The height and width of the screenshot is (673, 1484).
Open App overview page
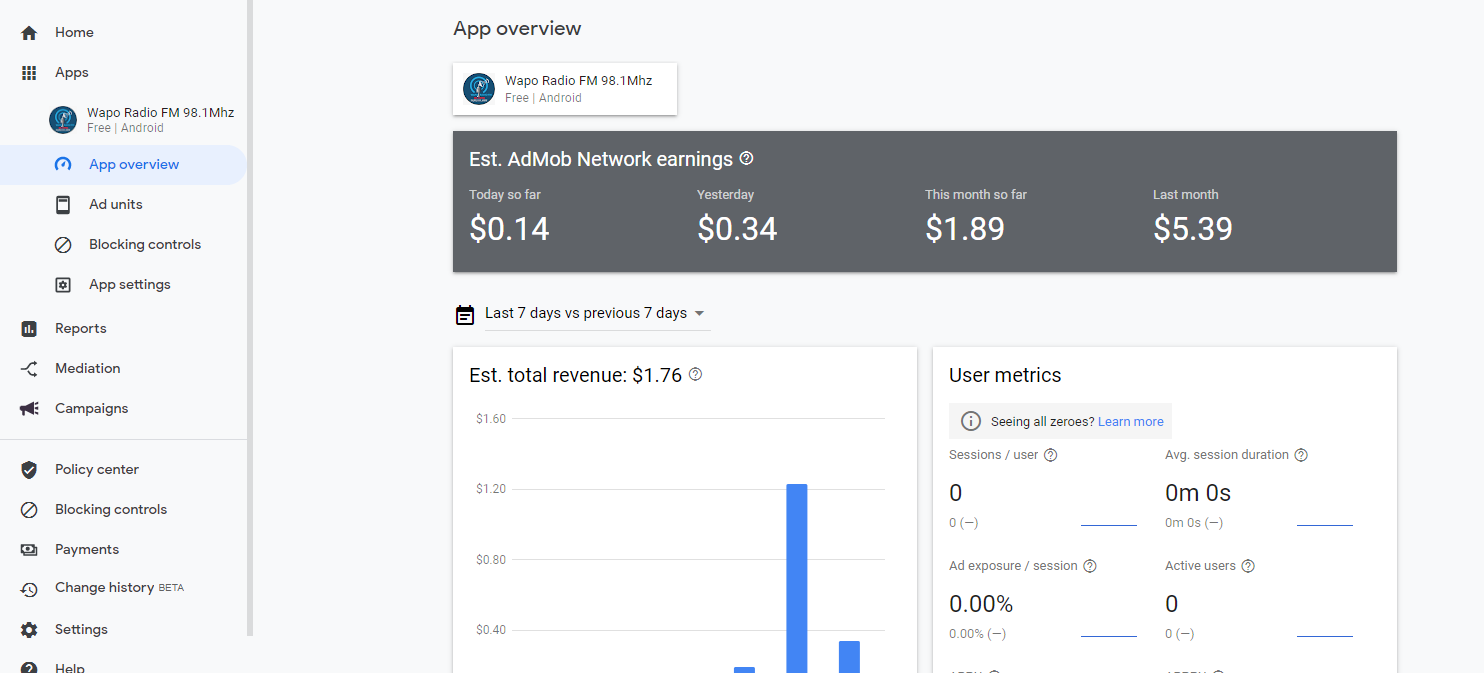(123, 164)
